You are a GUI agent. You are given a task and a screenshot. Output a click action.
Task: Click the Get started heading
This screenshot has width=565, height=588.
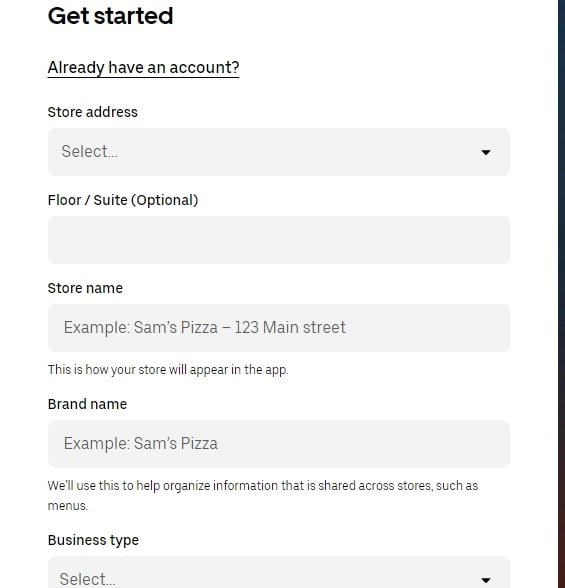(x=110, y=16)
